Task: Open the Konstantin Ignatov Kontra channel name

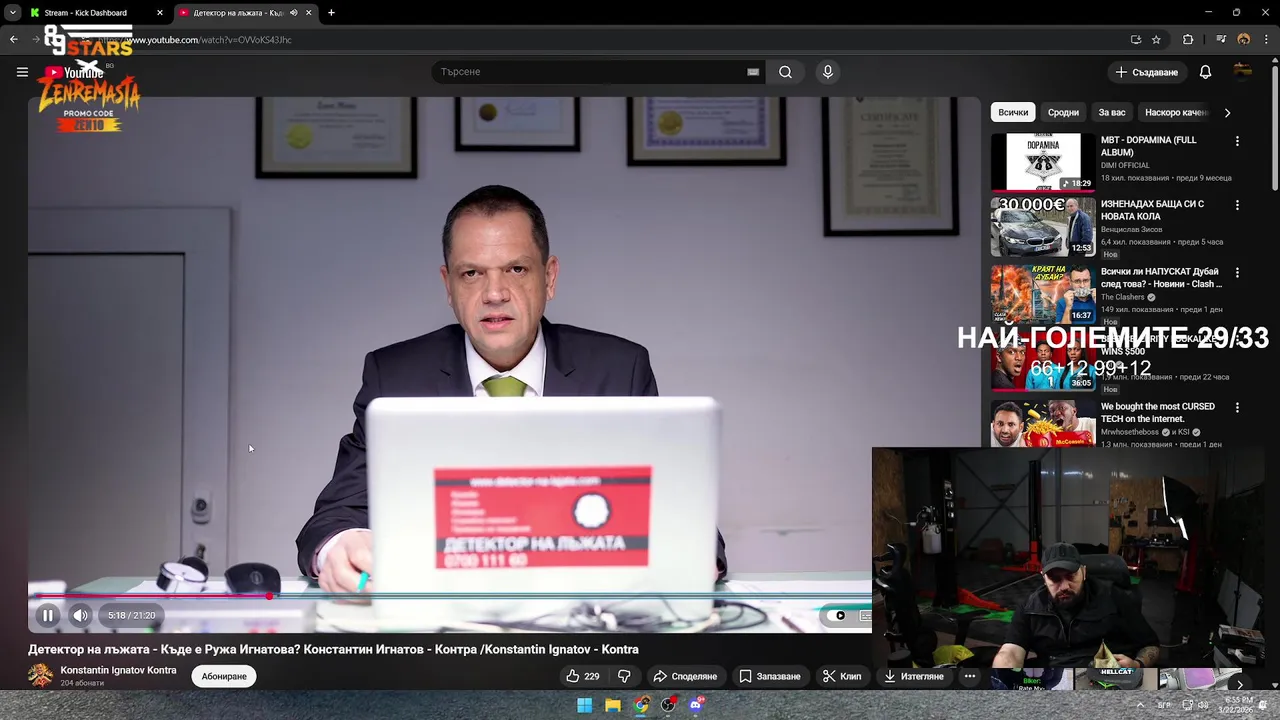Action: 118,670
